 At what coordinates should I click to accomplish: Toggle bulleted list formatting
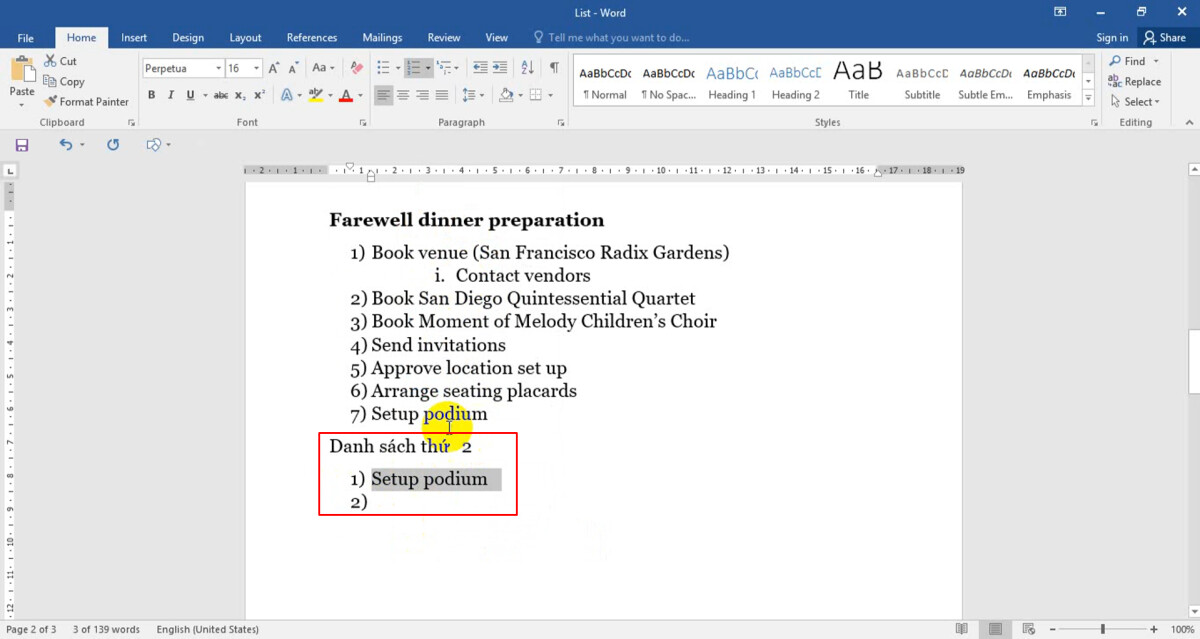[383, 68]
